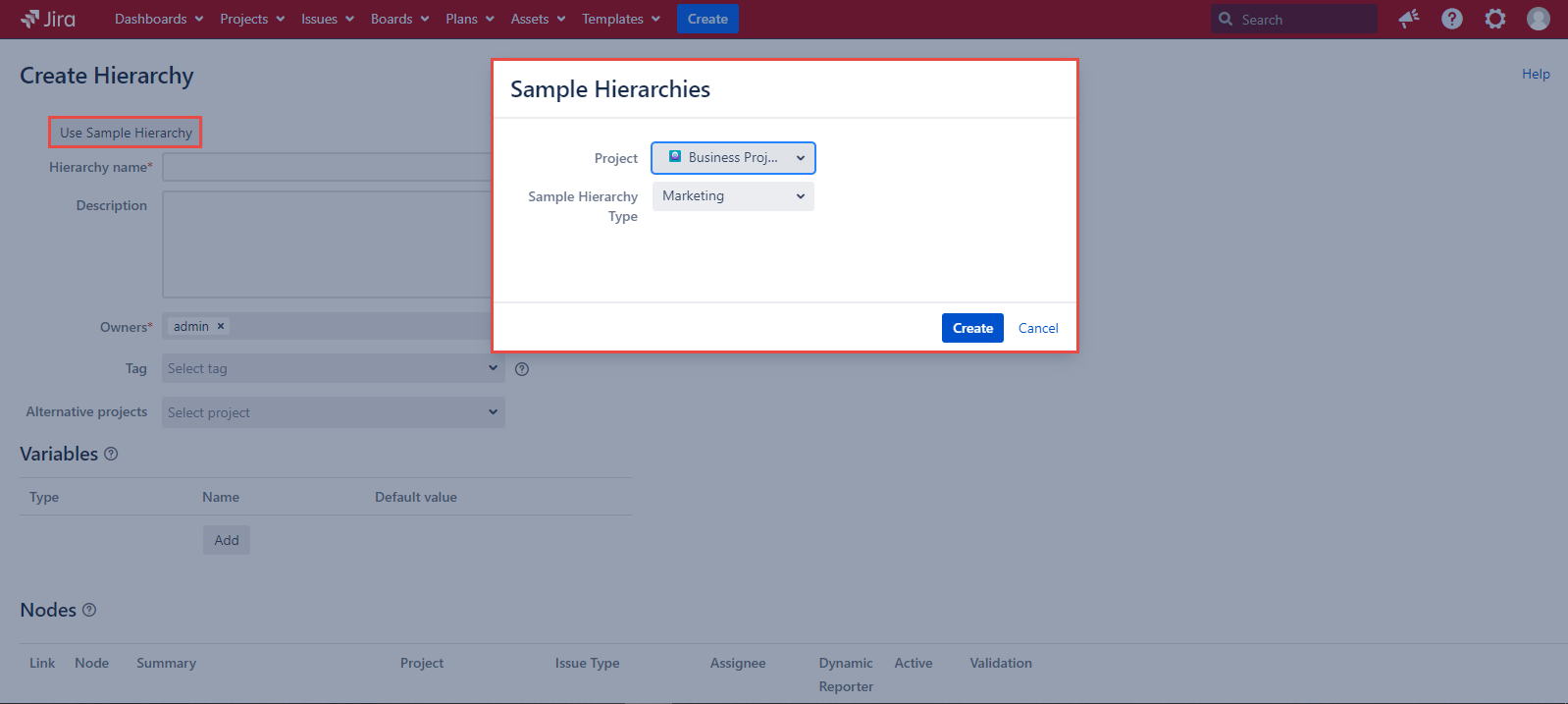Open the Dashboards menu
The width and height of the screenshot is (1568, 704).
pyautogui.click(x=159, y=19)
